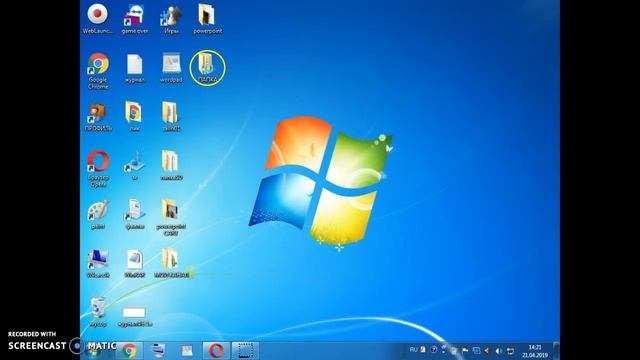The image size is (640, 360).
Task: Open the clock showing 14:21
Action: click(x=535, y=351)
